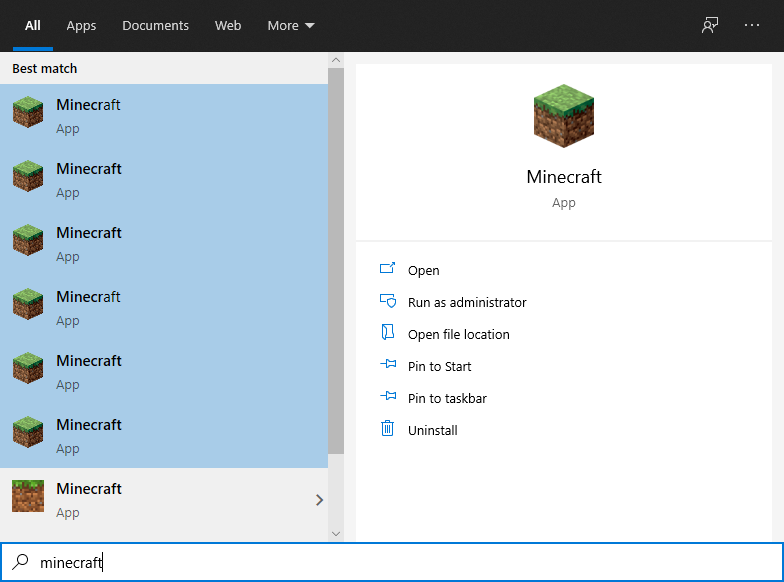
Task: Expand the More filters dropdown
Action: (x=291, y=26)
